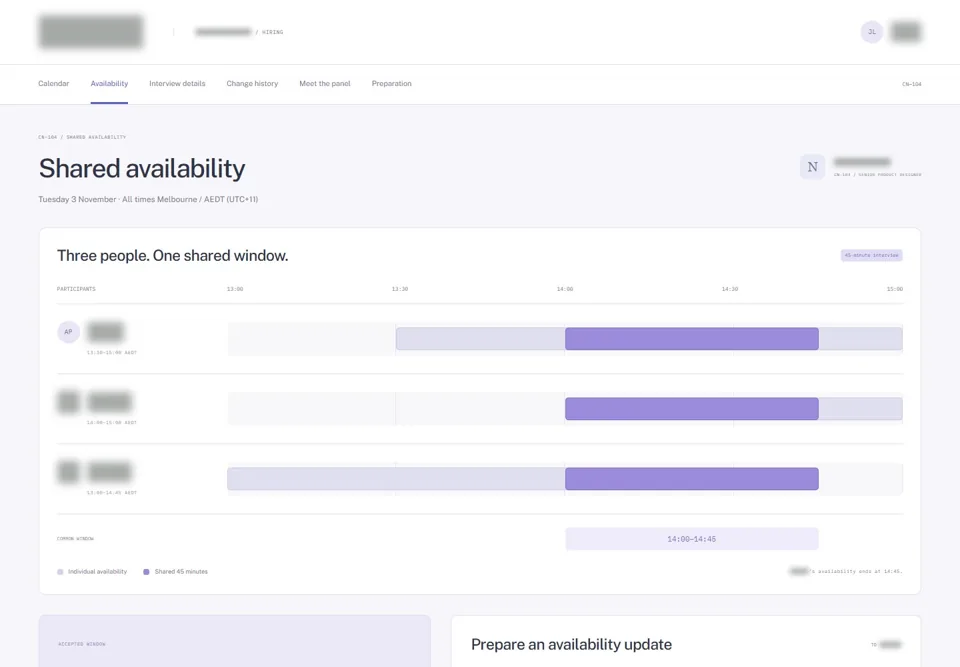Click the ACCEPTED WINDOW label

82,644
